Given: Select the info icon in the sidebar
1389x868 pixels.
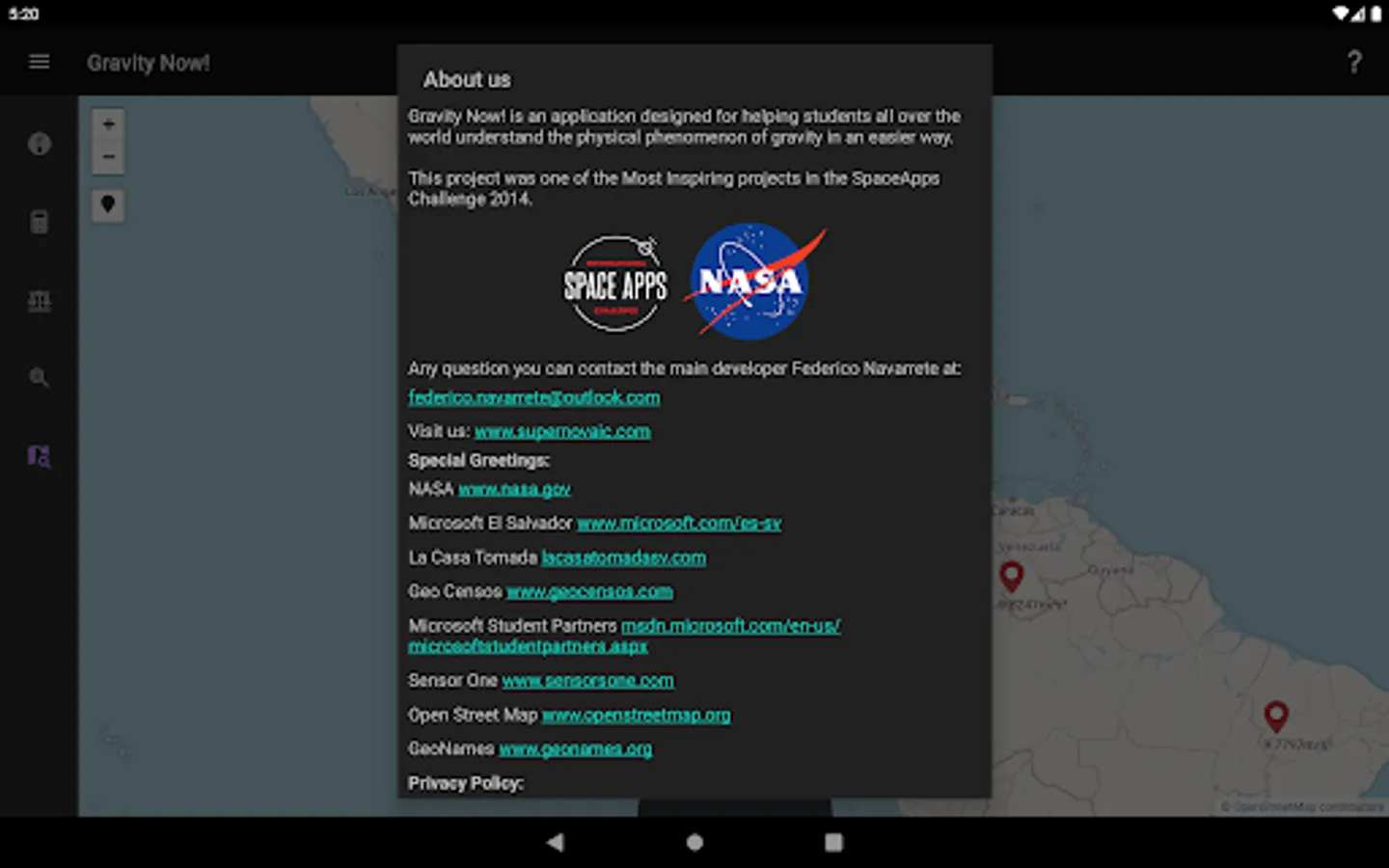Looking at the screenshot, I should pos(40,144).
